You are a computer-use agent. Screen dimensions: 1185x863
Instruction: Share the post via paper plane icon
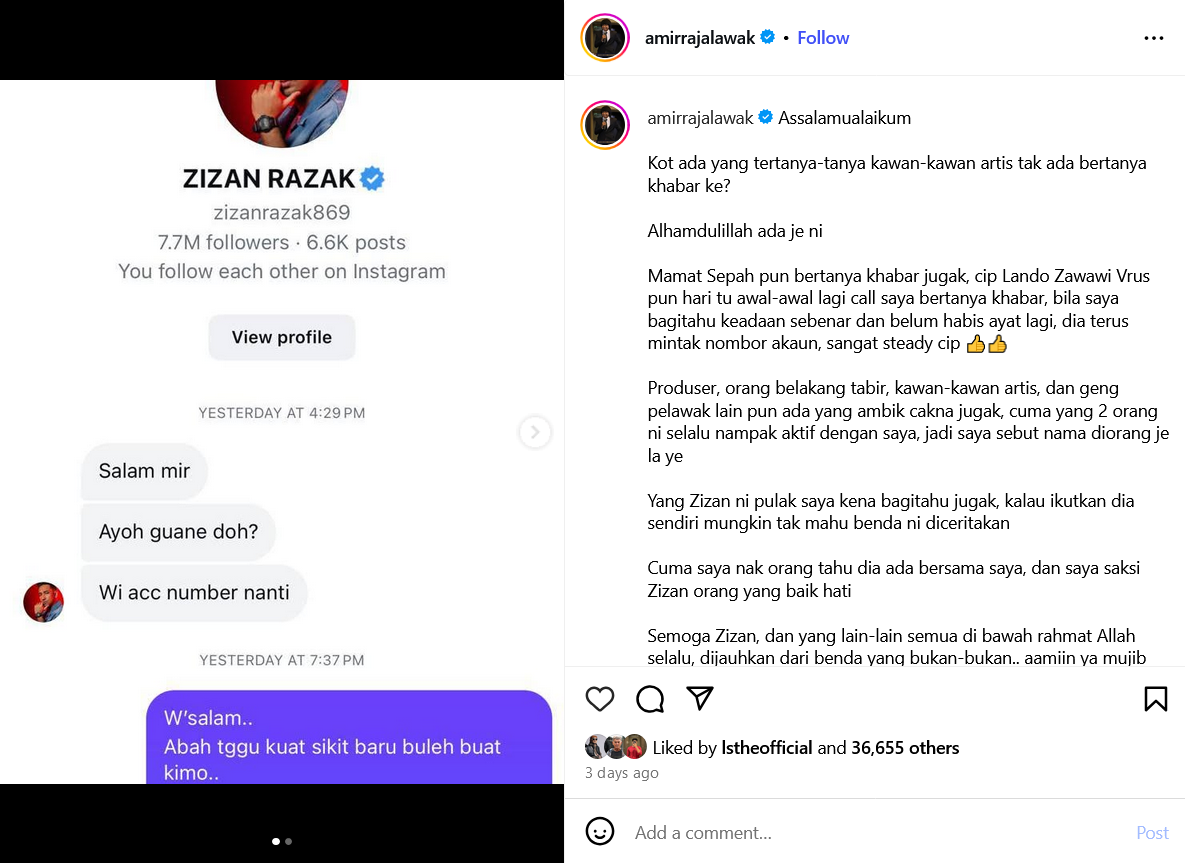(700, 698)
